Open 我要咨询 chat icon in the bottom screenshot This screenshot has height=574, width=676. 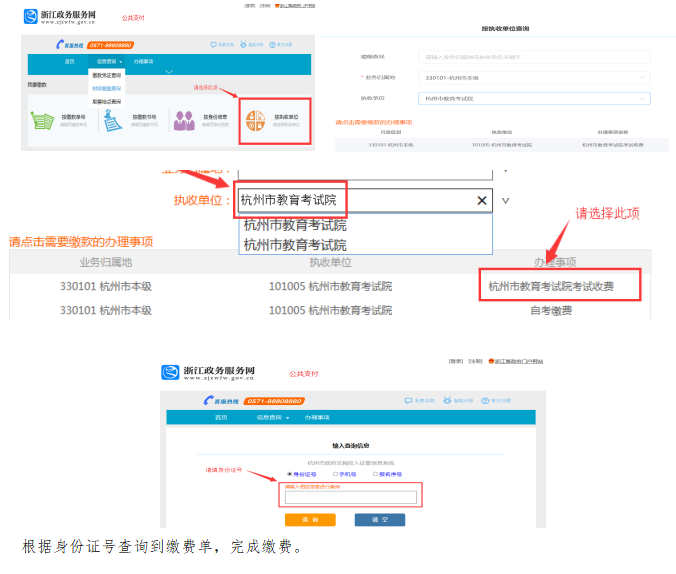408,401
